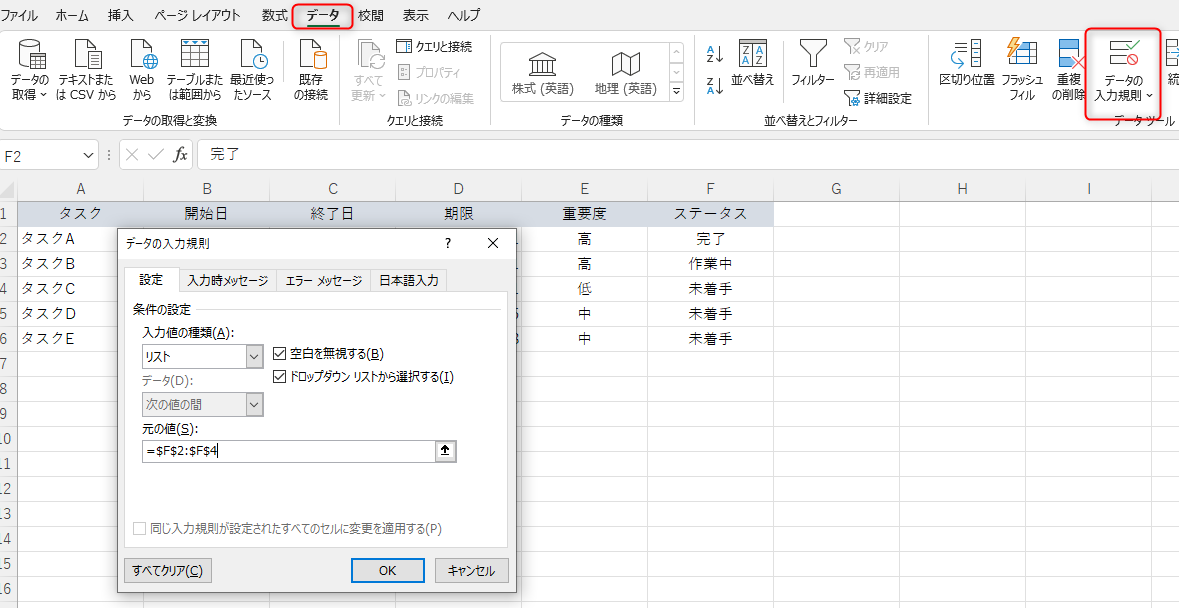Open the 入力値の種類 dropdown list
1179x608 pixels.
(x=254, y=356)
